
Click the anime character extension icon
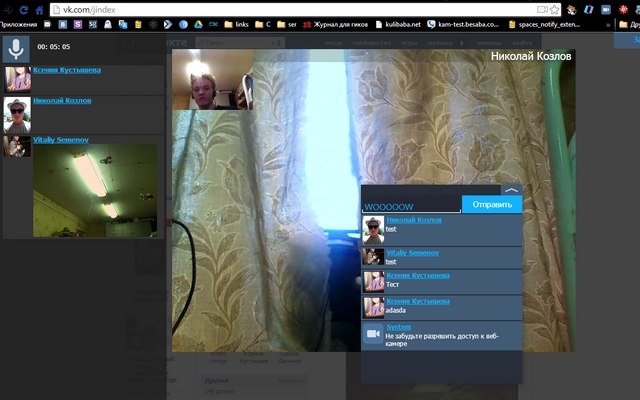571,10
